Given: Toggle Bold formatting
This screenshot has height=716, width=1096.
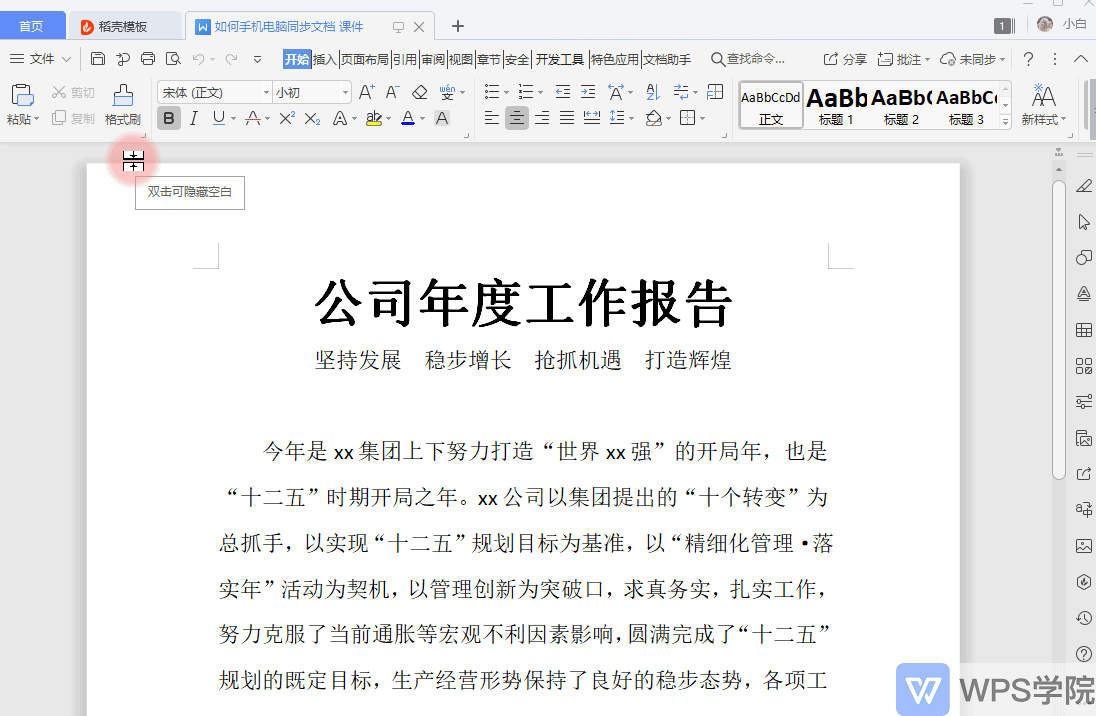Looking at the screenshot, I should point(168,119).
